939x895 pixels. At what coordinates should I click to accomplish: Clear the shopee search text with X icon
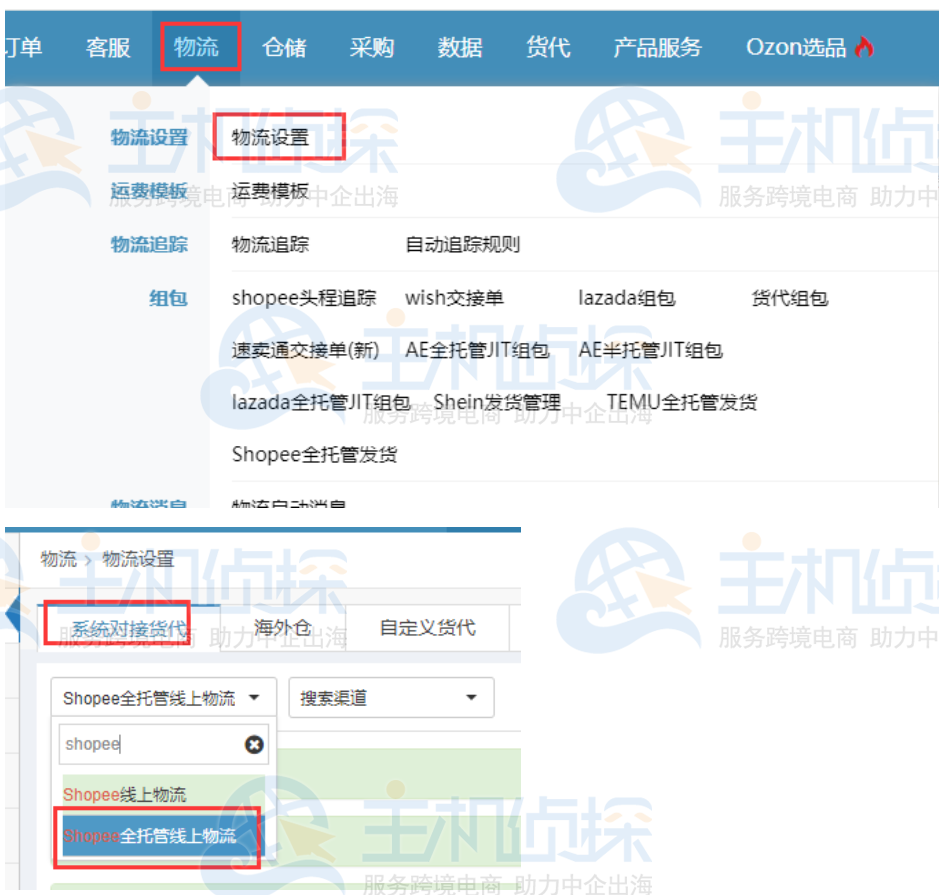pyautogui.click(x=254, y=744)
